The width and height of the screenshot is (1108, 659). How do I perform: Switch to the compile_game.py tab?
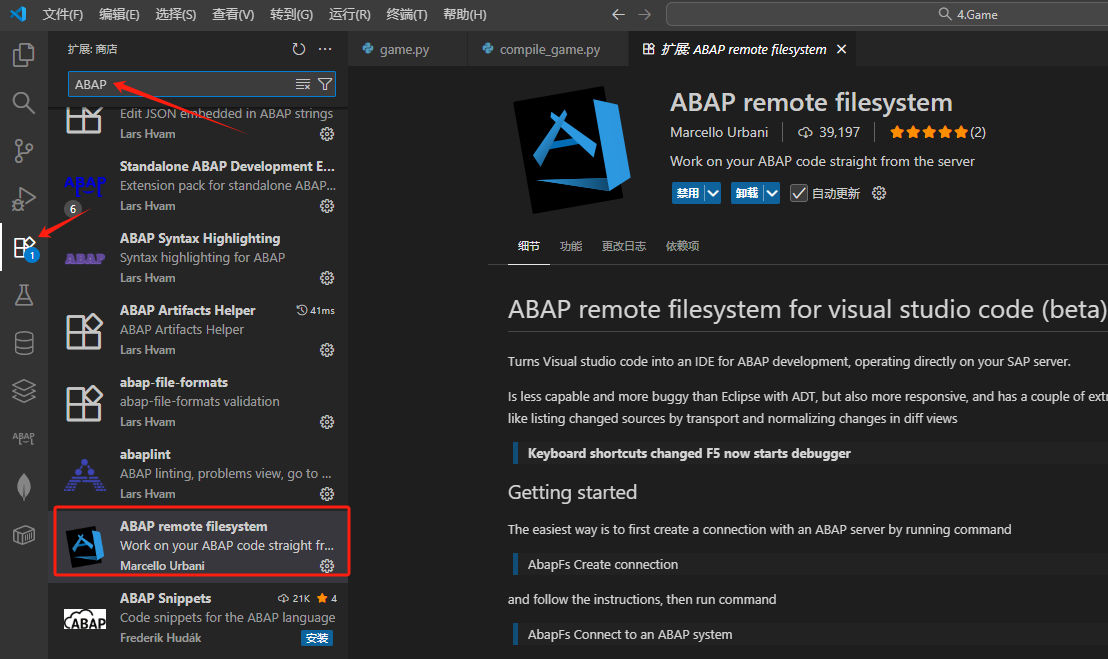[550, 49]
